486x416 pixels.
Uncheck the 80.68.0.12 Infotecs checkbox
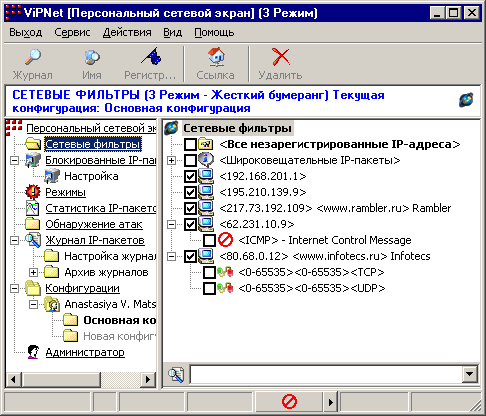[x=190, y=256]
